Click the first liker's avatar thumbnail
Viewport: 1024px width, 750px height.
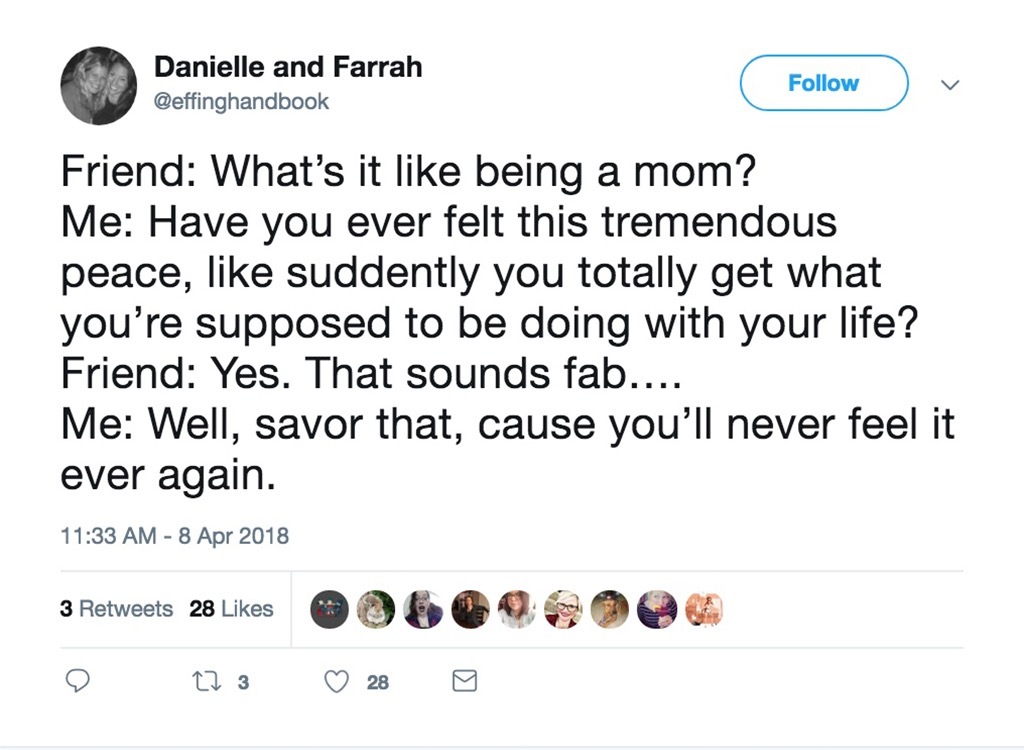coord(330,609)
